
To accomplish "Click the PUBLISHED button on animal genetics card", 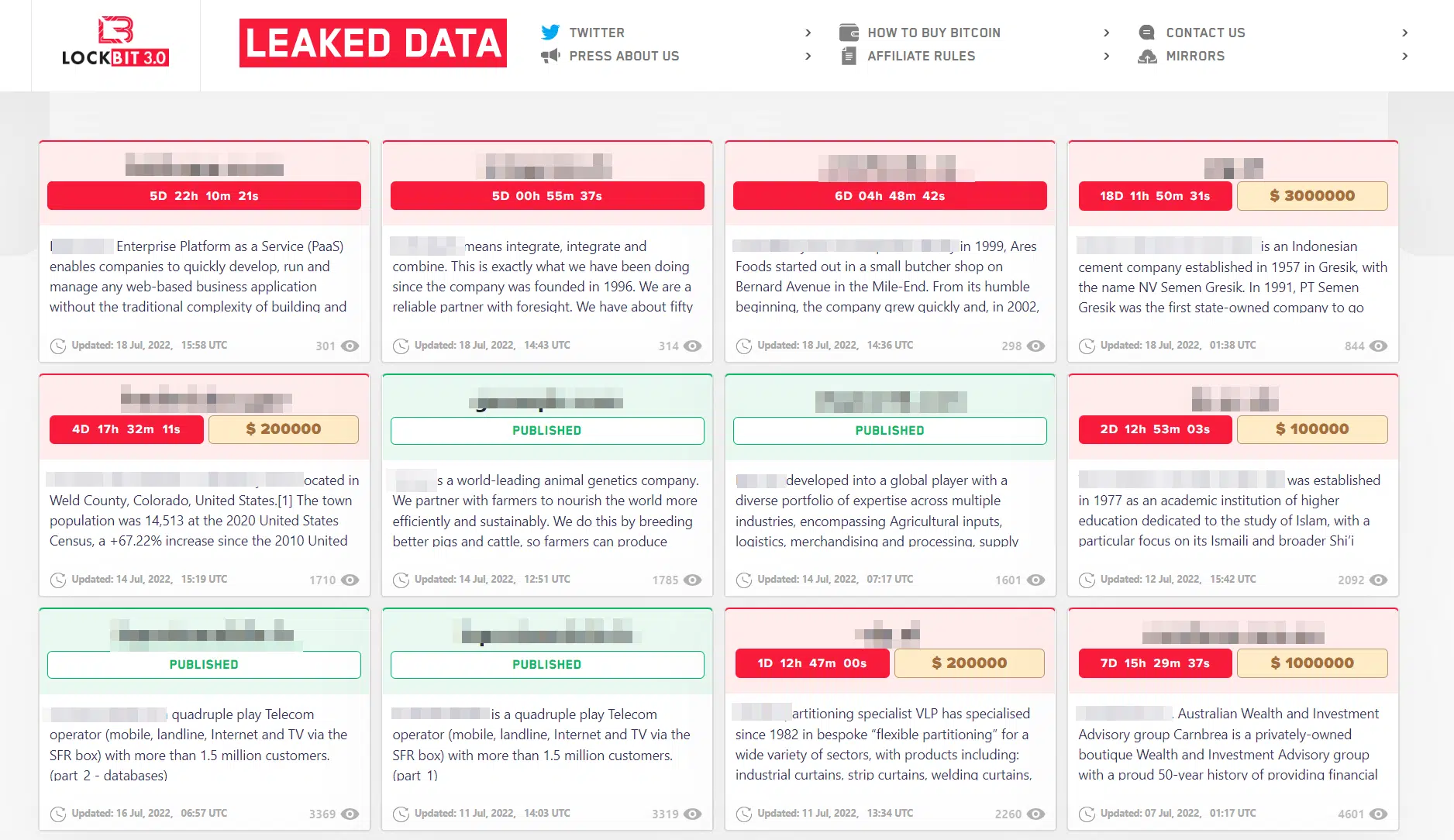I will click(547, 430).
